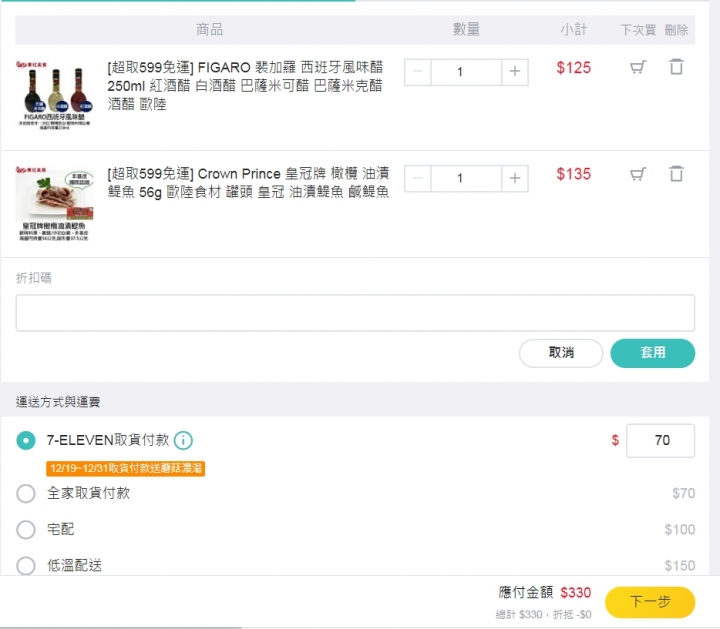The width and height of the screenshot is (720, 629).
Task: Save FIGARO vinegar for next purchase cart icon
Action: coord(638,67)
